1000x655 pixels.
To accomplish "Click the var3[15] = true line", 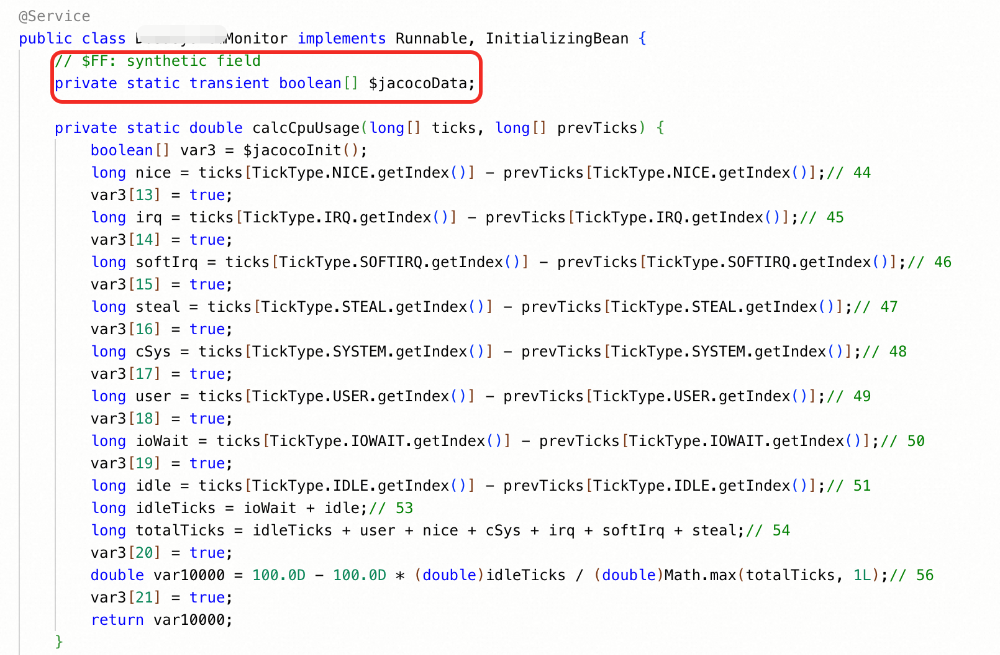I will (162, 284).
